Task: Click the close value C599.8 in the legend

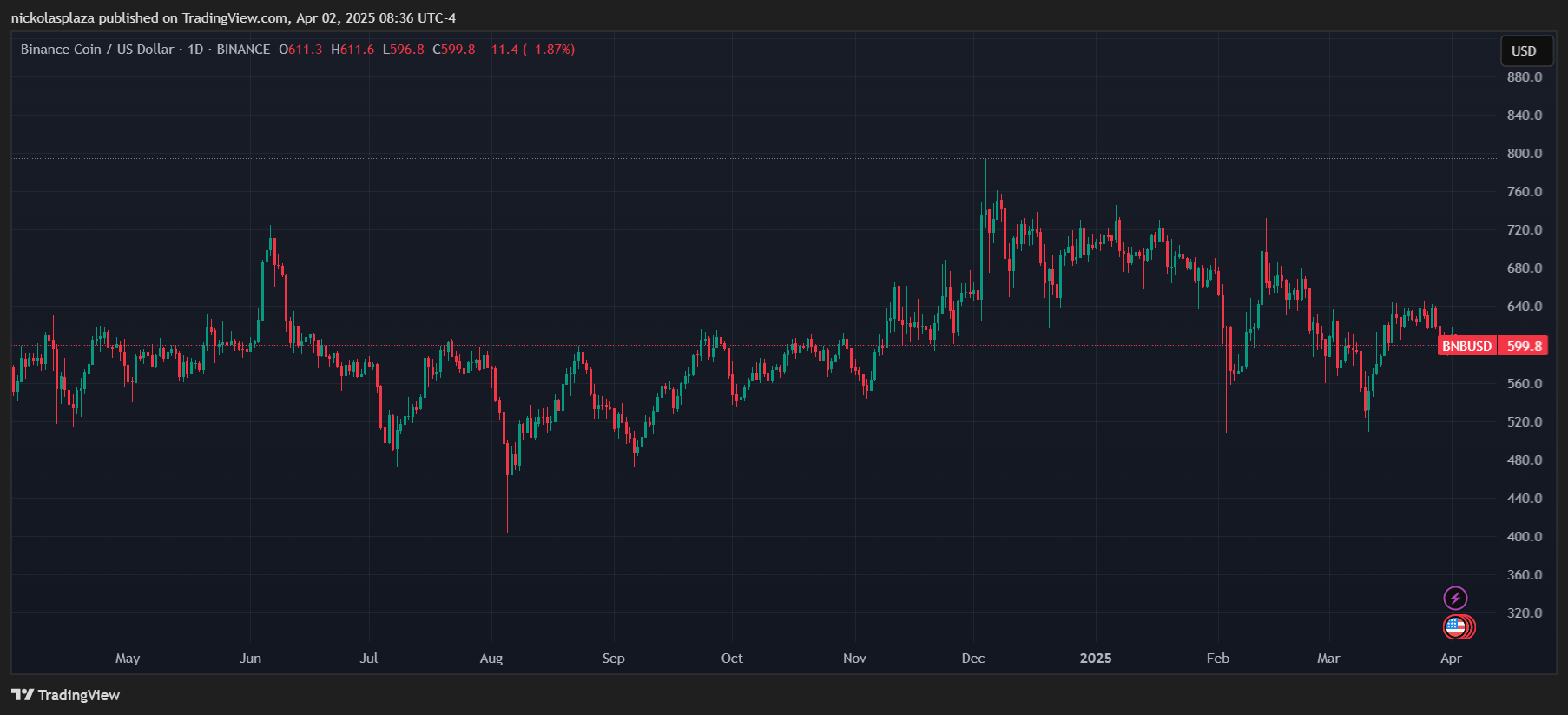Action: coord(454,50)
